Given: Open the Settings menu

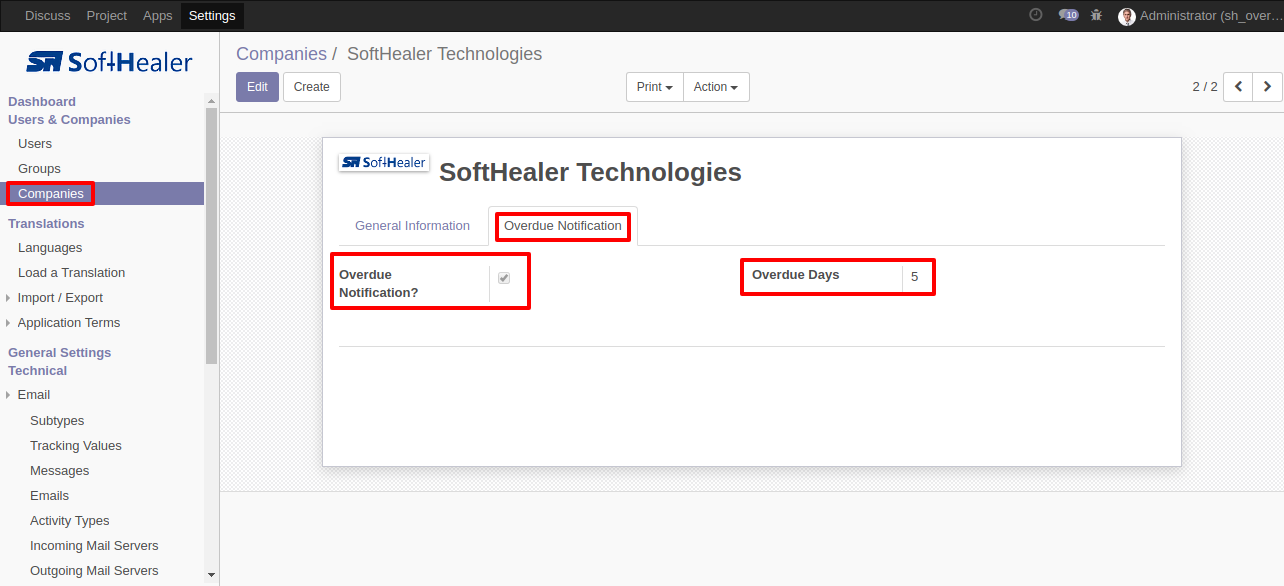Looking at the screenshot, I should tap(212, 16).
